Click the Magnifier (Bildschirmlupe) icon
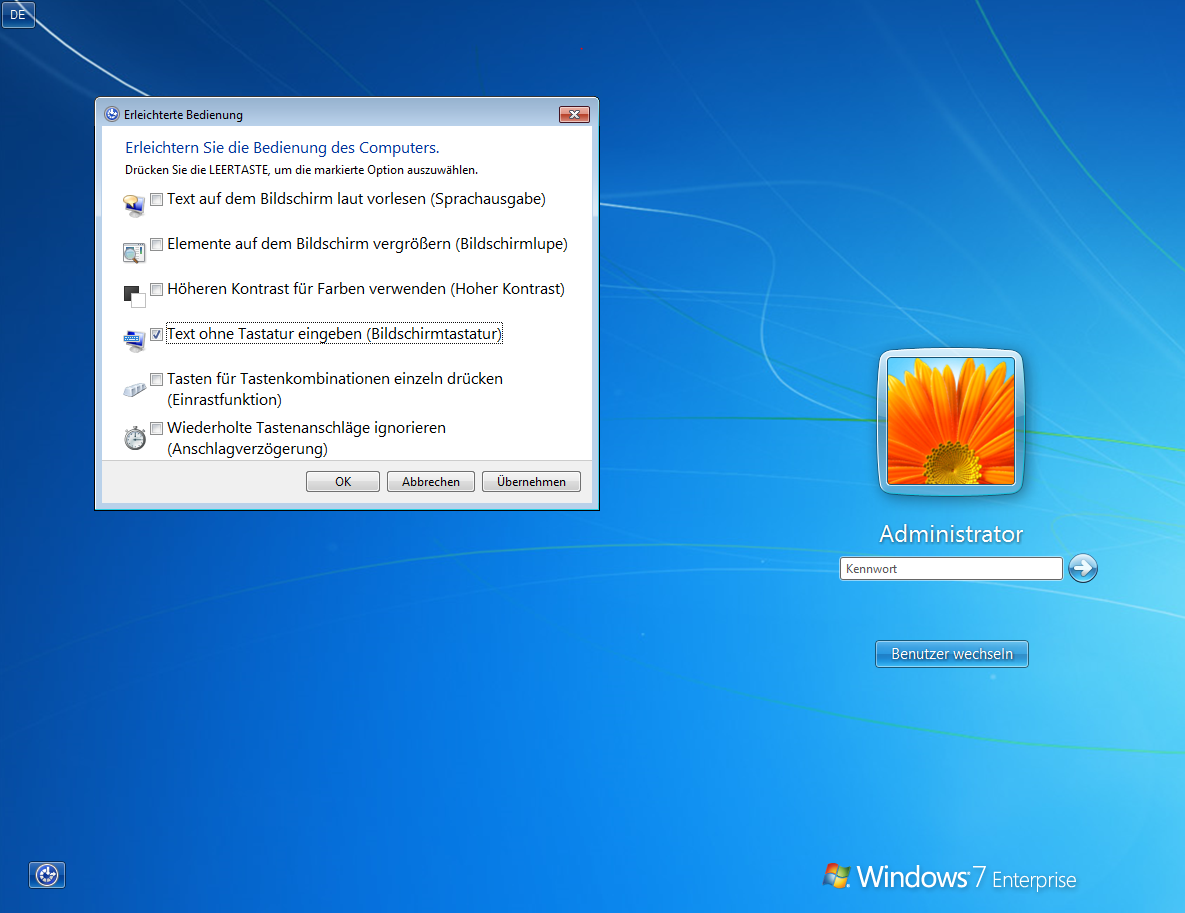The image size is (1185, 913). pos(134,253)
